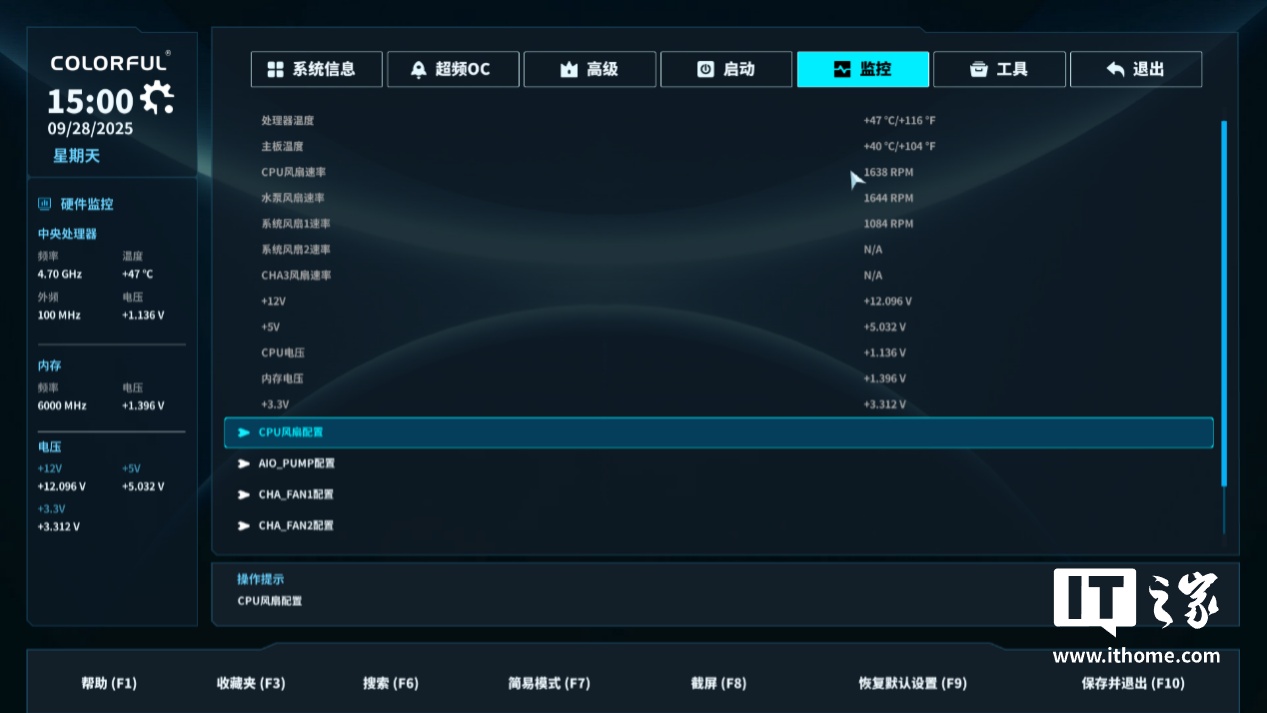1267x713 pixels.
Task: Click the gear icon next to the clock
Action: point(157,97)
